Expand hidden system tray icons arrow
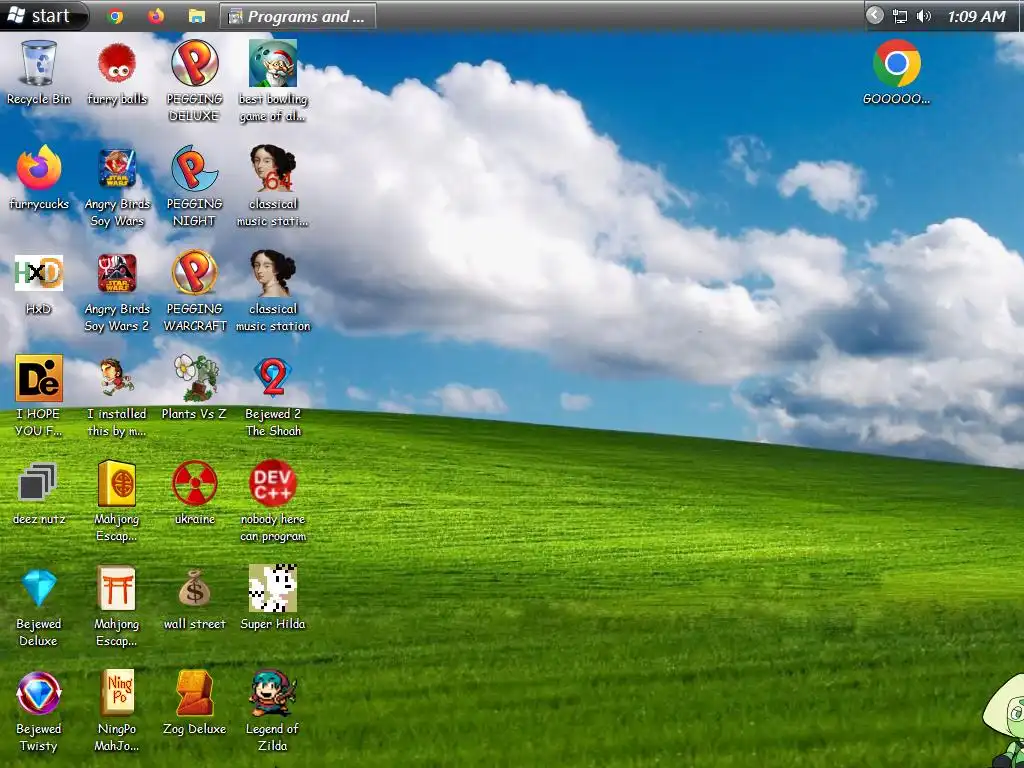This screenshot has width=1024, height=768. 874,16
